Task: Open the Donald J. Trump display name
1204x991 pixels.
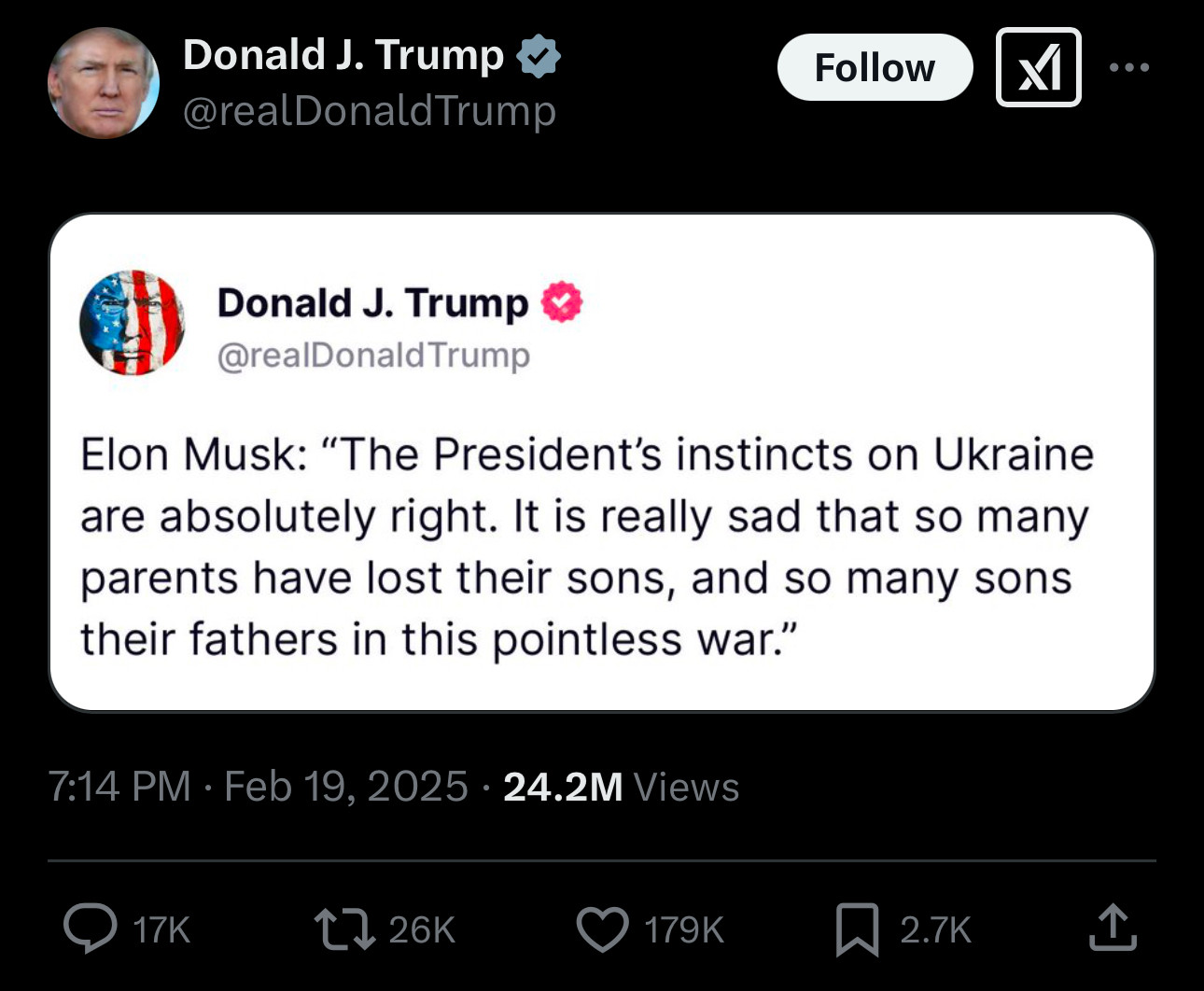Action: click(x=343, y=55)
